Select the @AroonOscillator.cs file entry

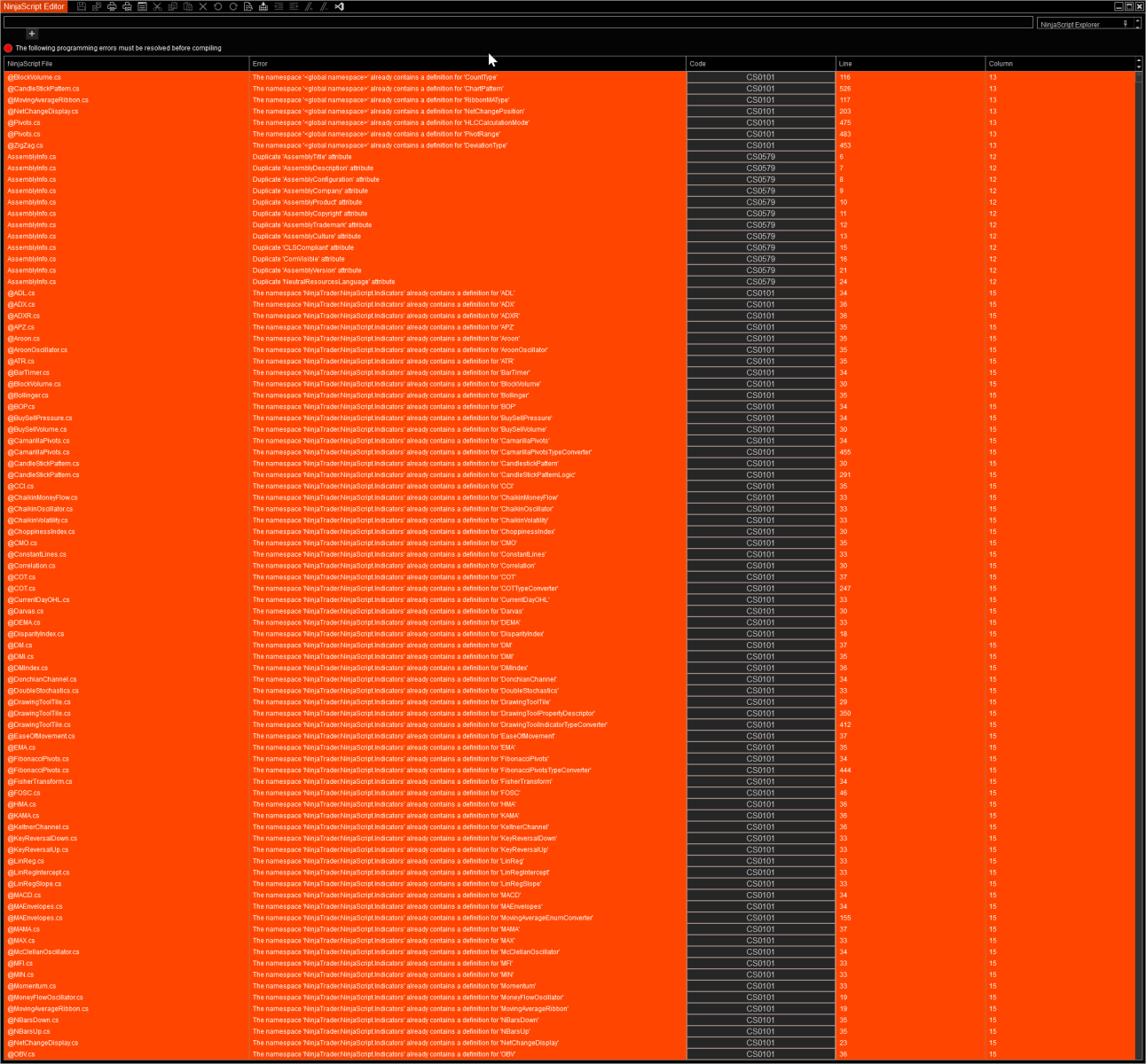click(37, 350)
